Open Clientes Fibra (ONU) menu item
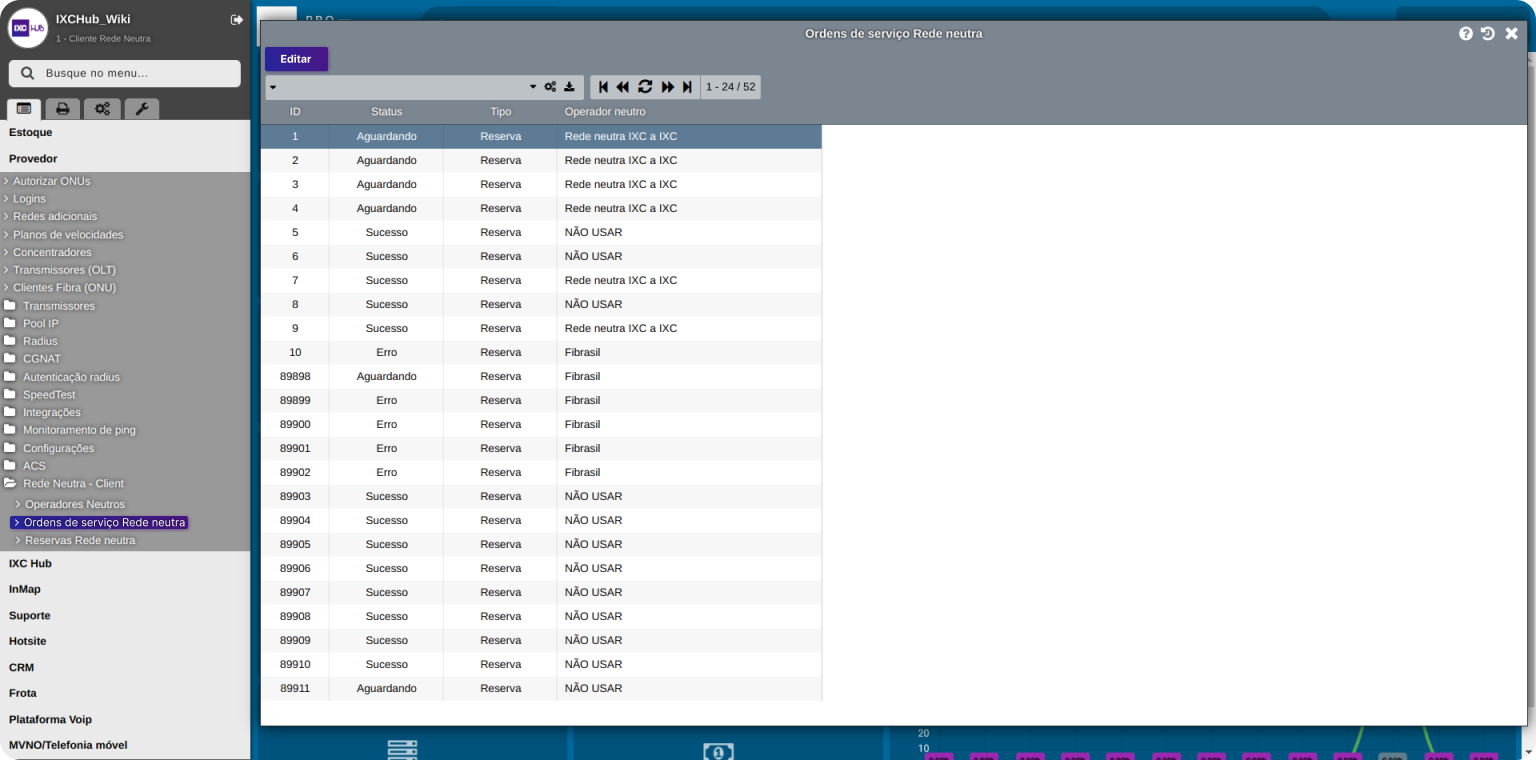 (x=64, y=288)
